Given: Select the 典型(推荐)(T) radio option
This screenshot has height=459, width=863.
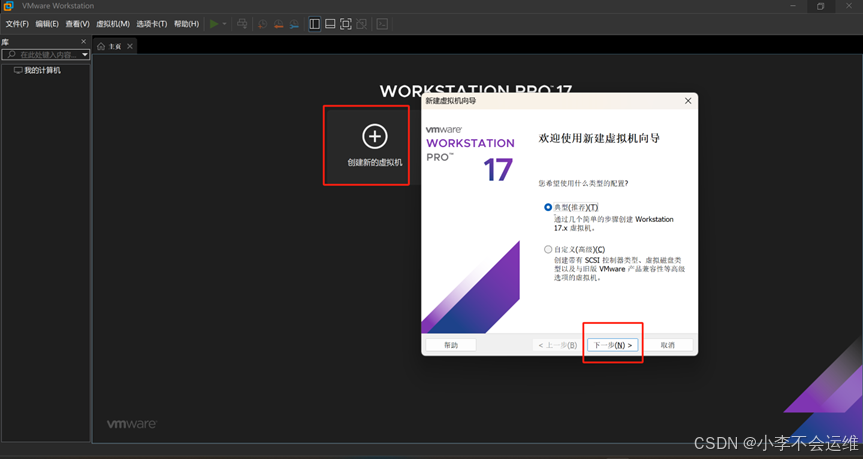Looking at the screenshot, I should pos(548,207).
